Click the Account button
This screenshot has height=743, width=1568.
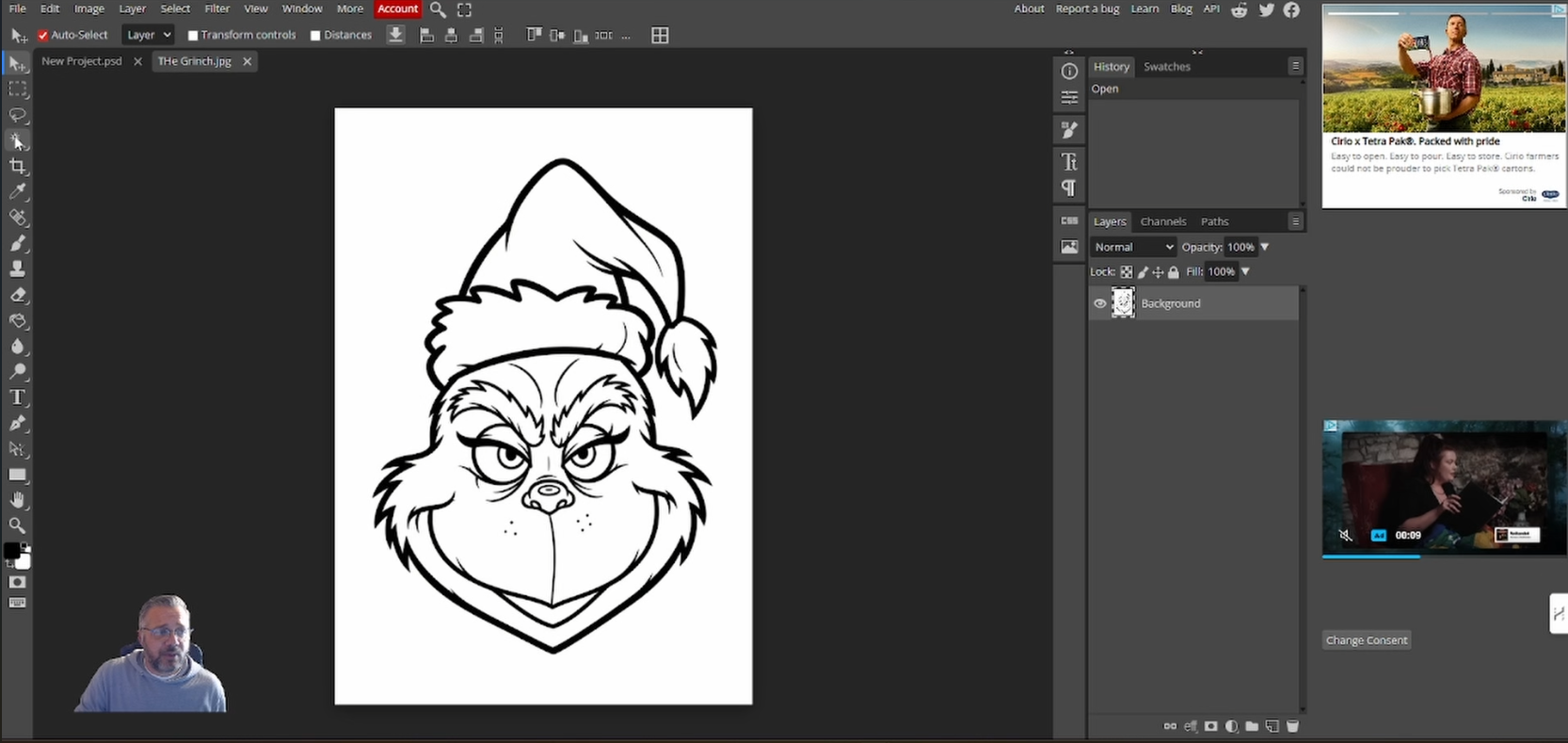coord(397,8)
